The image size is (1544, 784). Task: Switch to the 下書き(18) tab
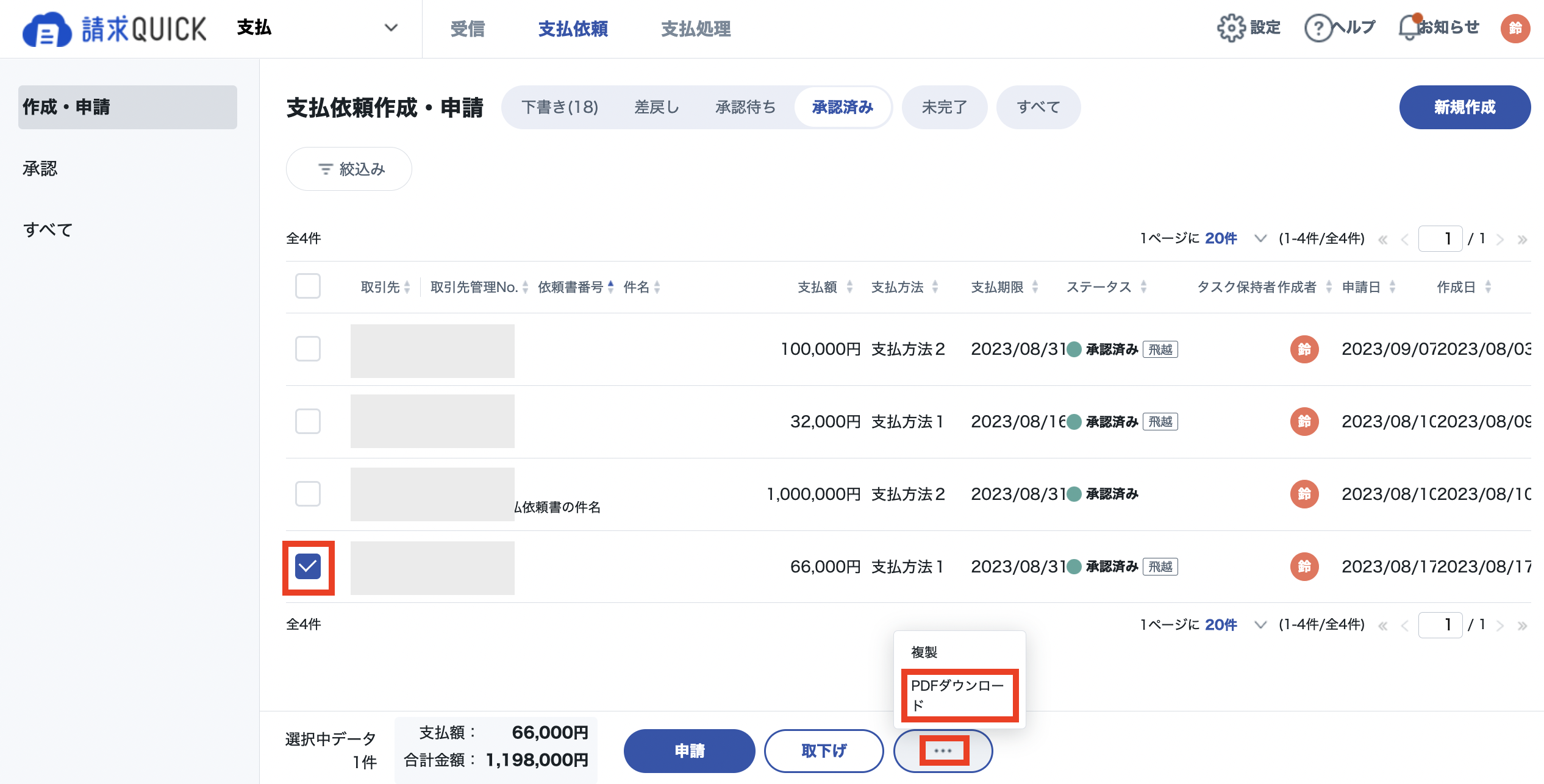[560, 107]
